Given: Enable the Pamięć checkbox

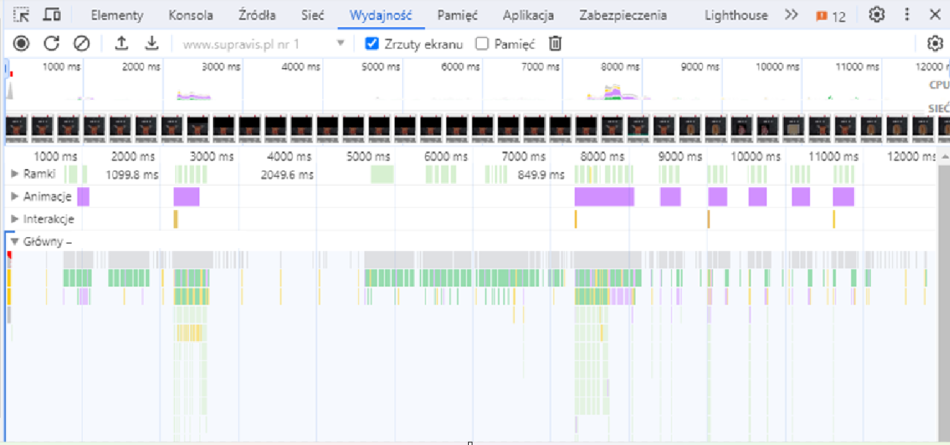Looking at the screenshot, I should pos(482,44).
